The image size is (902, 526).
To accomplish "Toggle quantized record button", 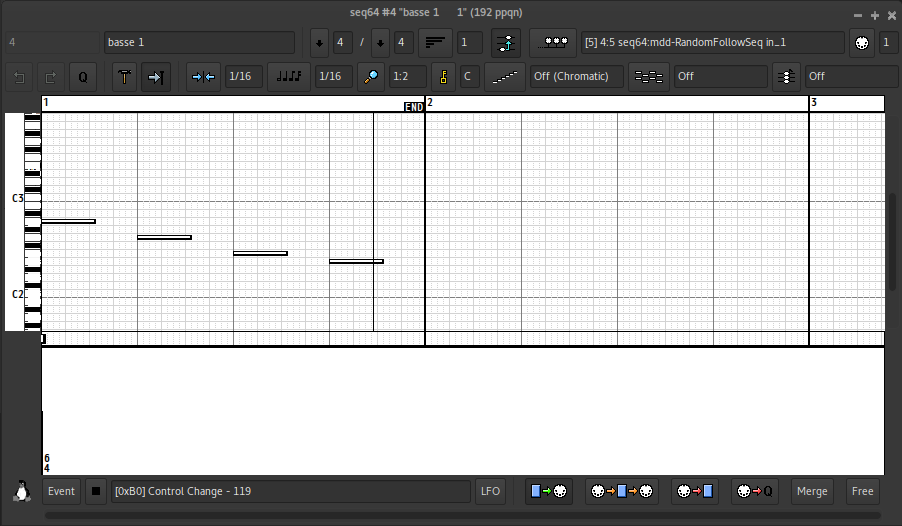I will pyautogui.click(x=755, y=491).
